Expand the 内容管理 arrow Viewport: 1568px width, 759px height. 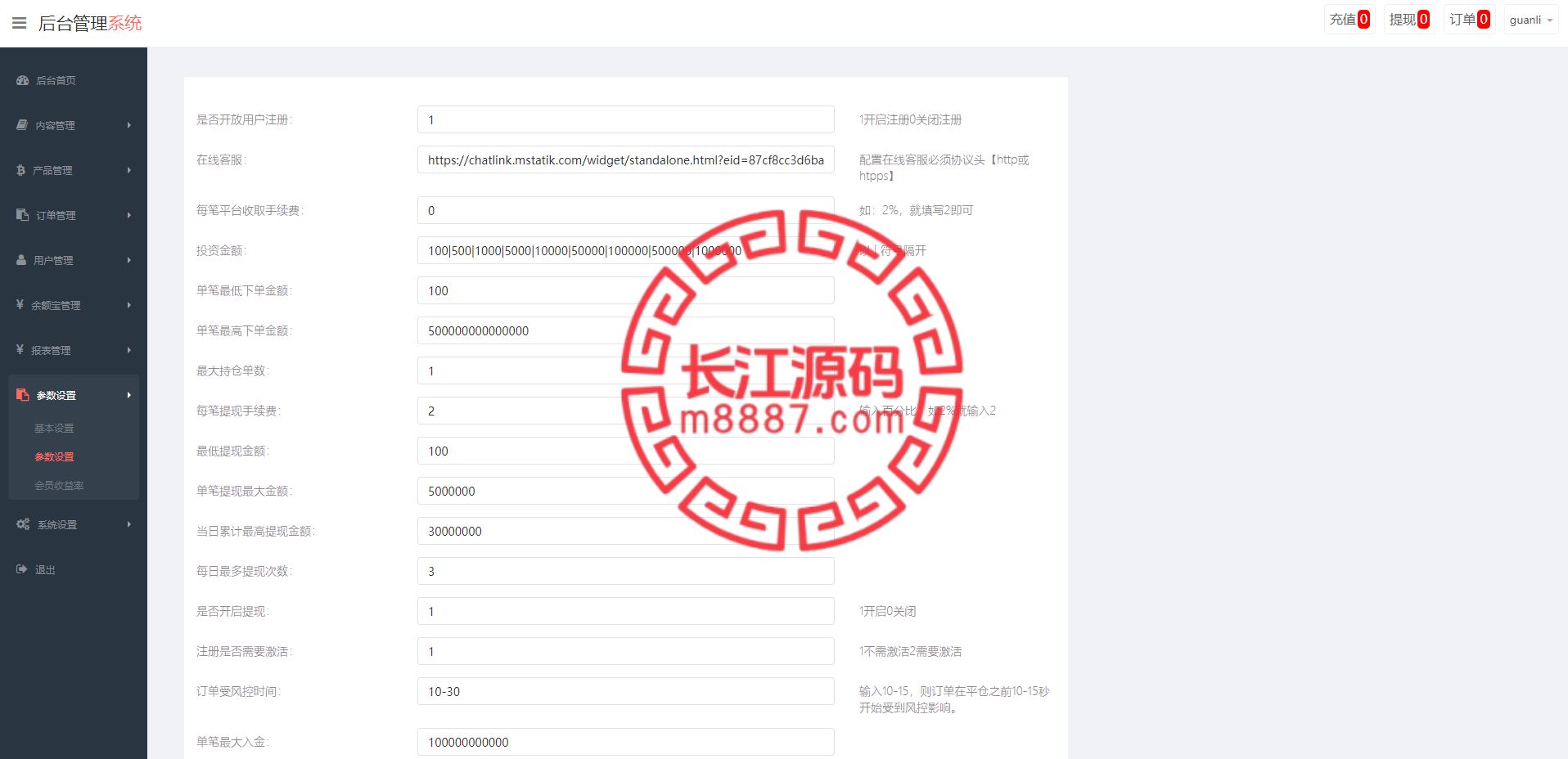(129, 125)
